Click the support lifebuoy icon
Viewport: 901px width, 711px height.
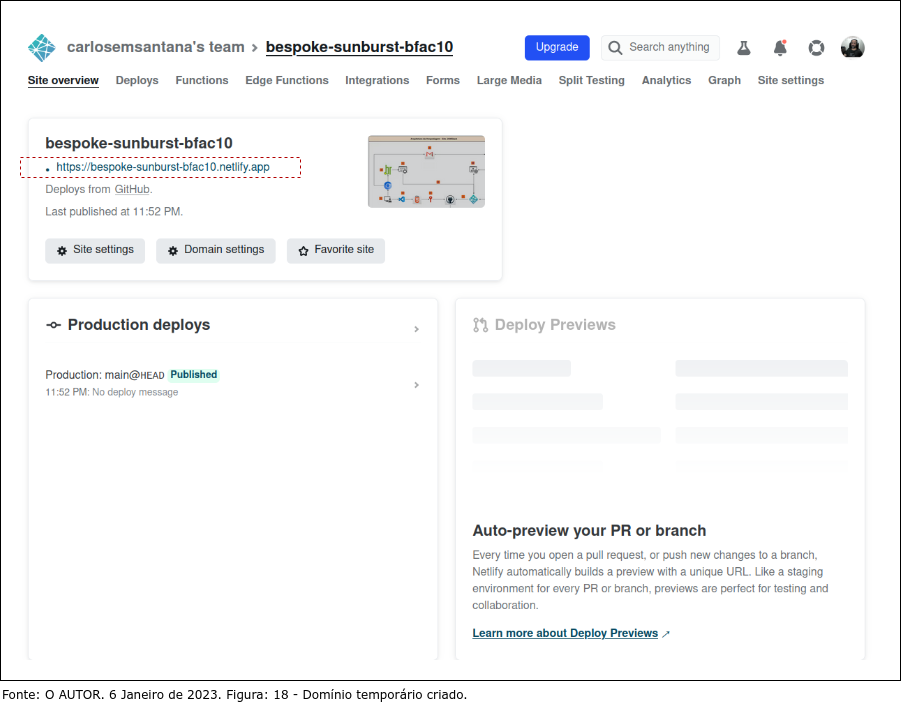[816, 48]
